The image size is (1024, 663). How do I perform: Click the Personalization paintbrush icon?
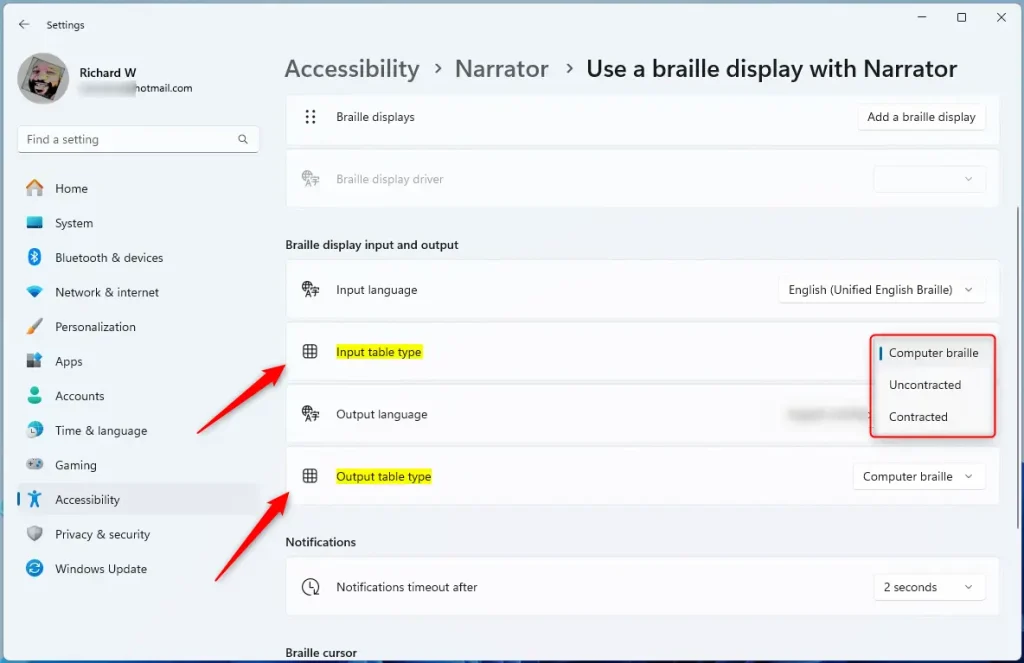(35, 327)
